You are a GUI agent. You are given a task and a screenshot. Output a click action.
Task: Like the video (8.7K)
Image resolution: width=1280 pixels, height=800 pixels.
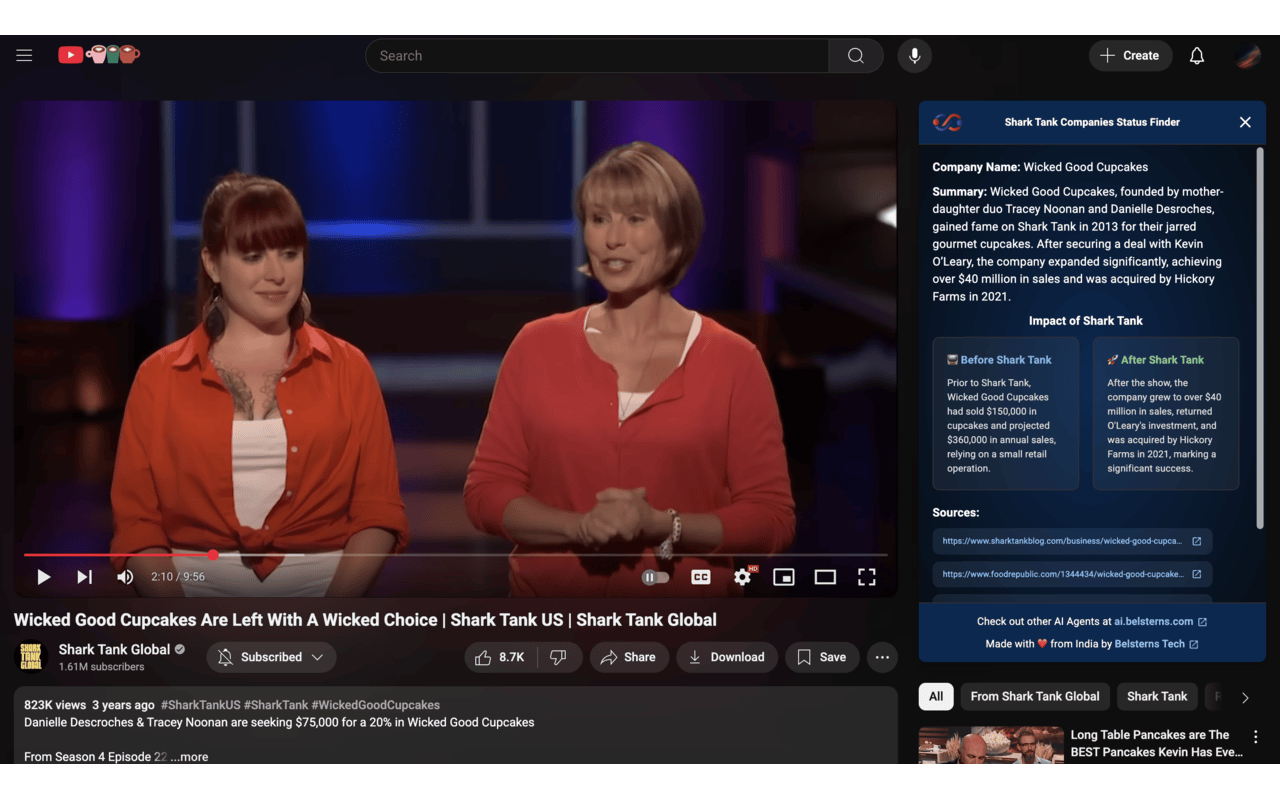tap(501, 657)
